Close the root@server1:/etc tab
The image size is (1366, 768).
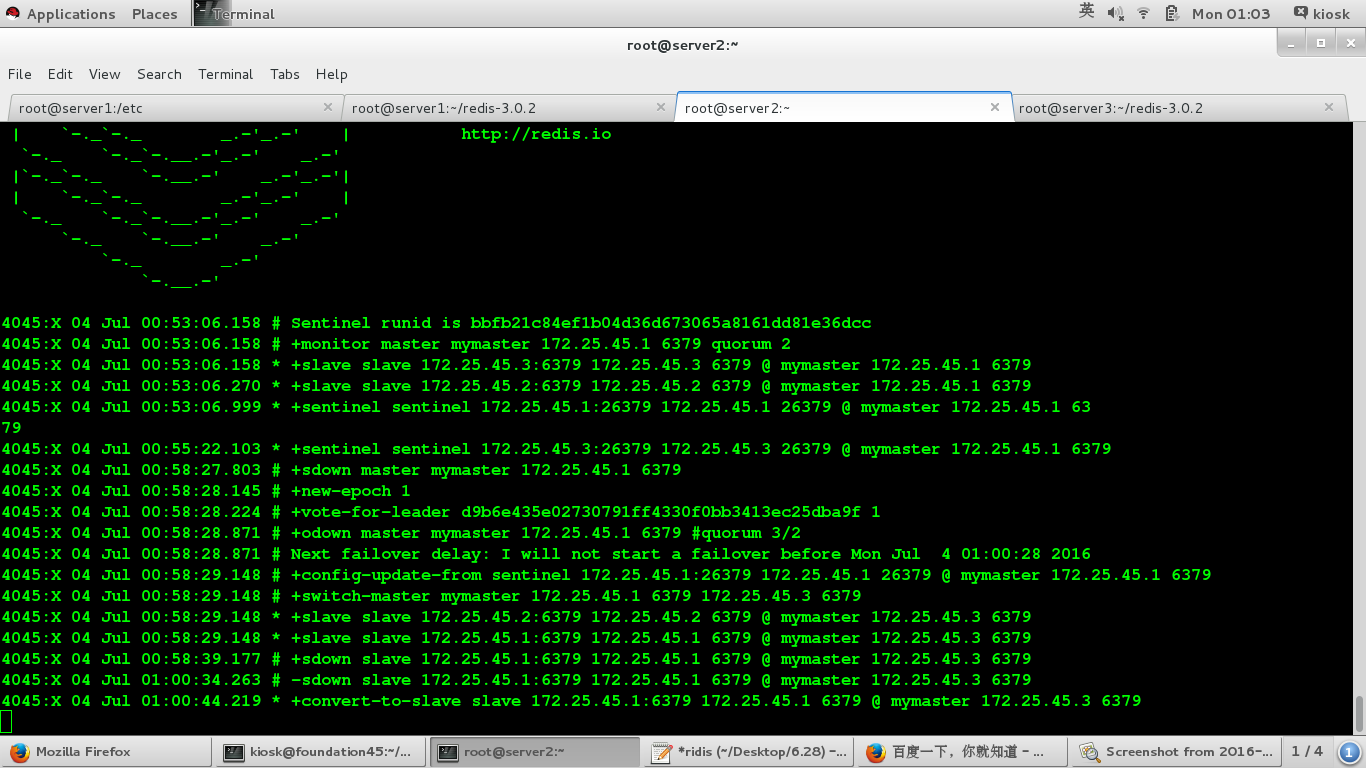328,107
